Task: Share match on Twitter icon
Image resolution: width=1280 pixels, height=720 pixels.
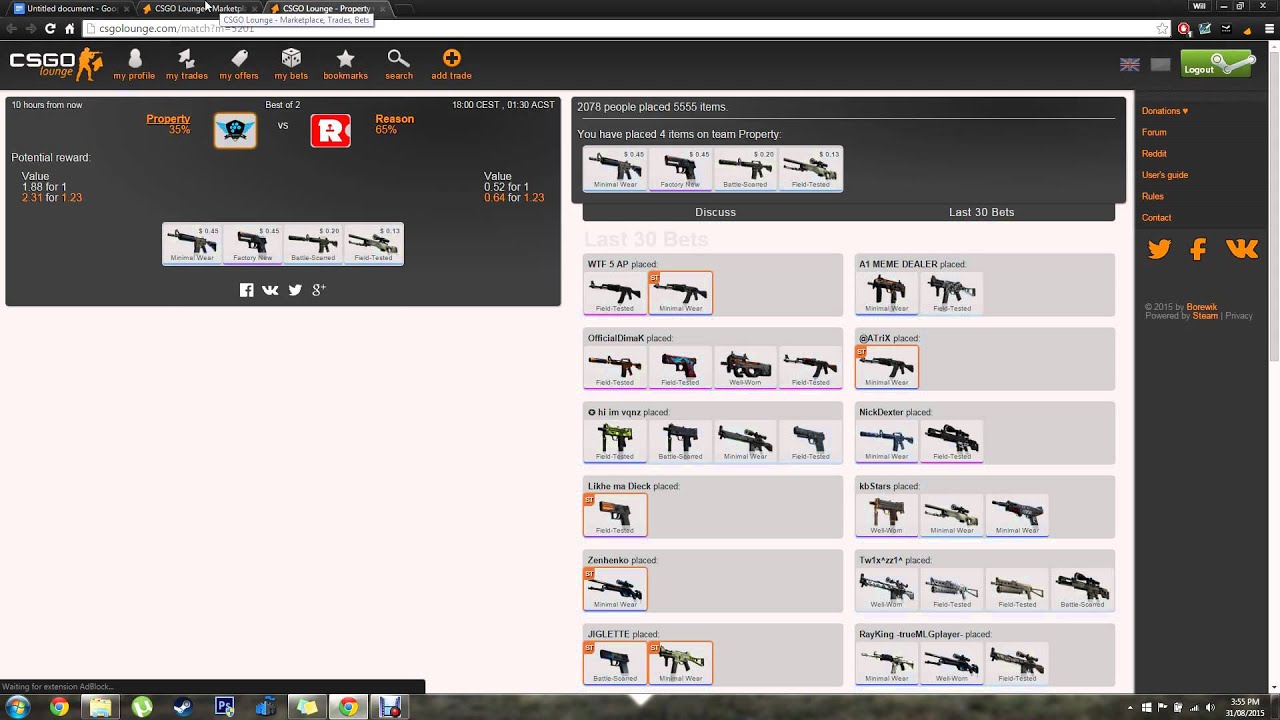Action: pyautogui.click(x=295, y=290)
